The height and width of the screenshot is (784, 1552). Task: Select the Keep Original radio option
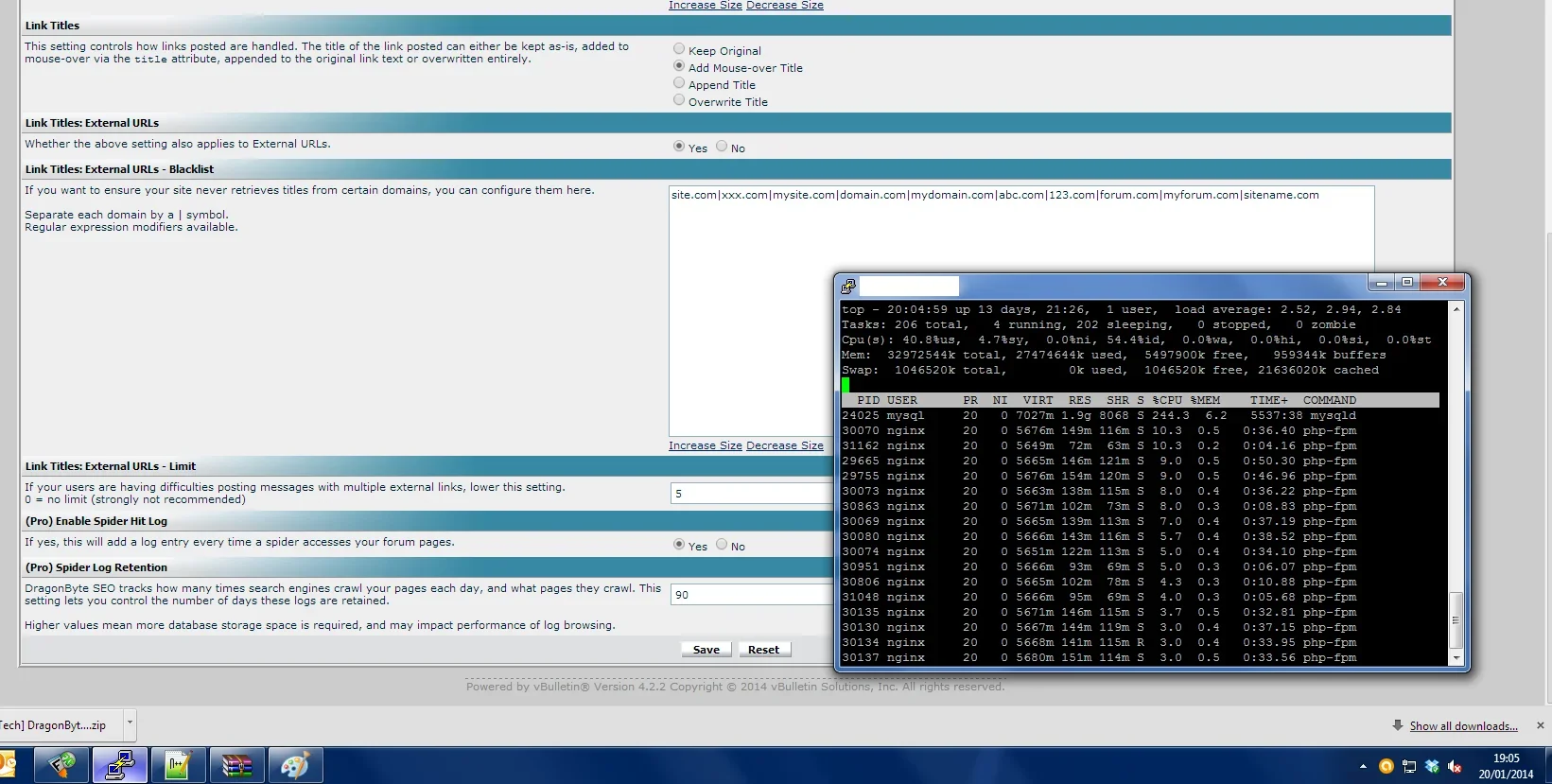[679, 49]
